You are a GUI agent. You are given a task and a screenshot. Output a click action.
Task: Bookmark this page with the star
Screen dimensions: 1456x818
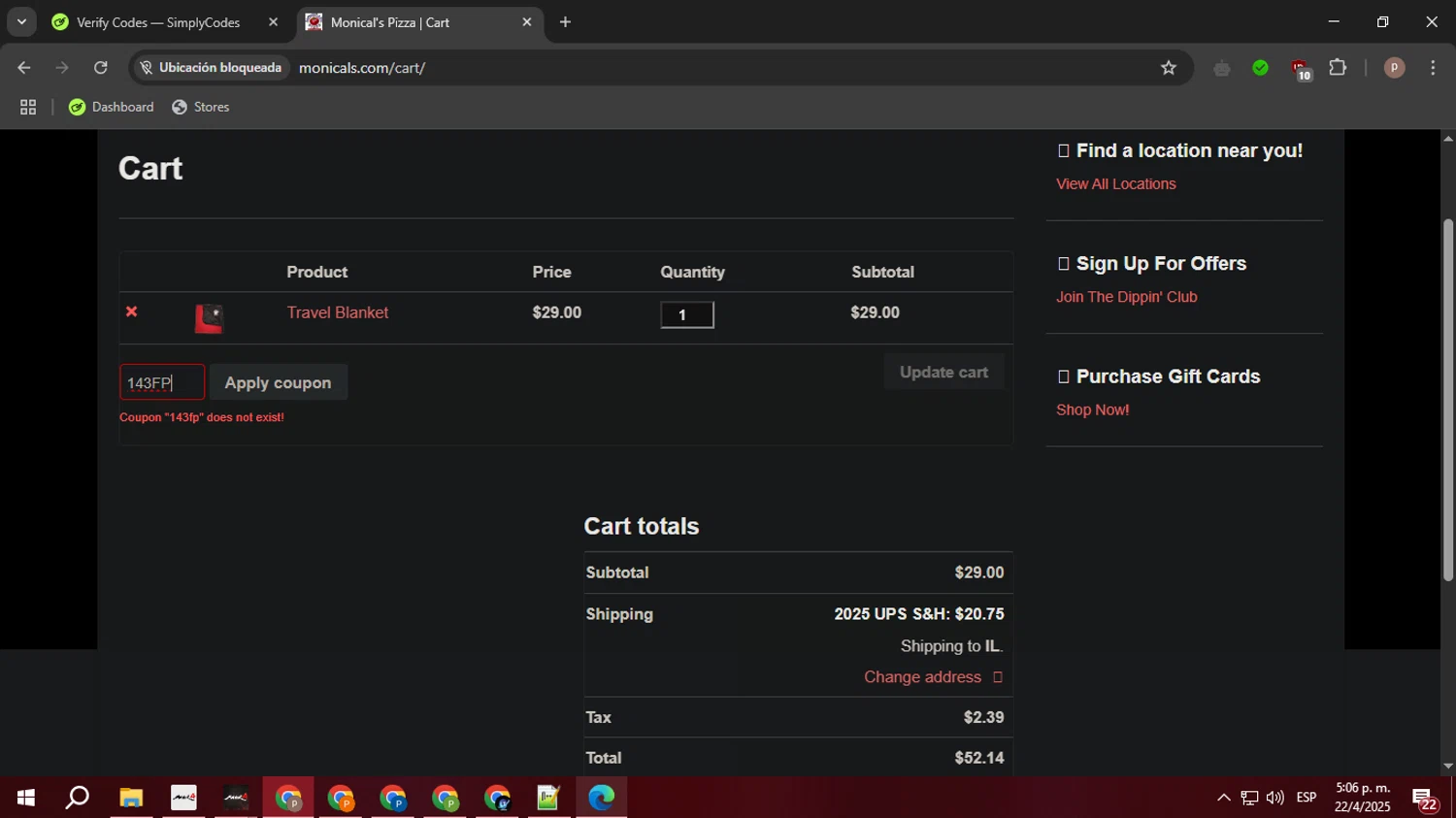pyautogui.click(x=1169, y=68)
